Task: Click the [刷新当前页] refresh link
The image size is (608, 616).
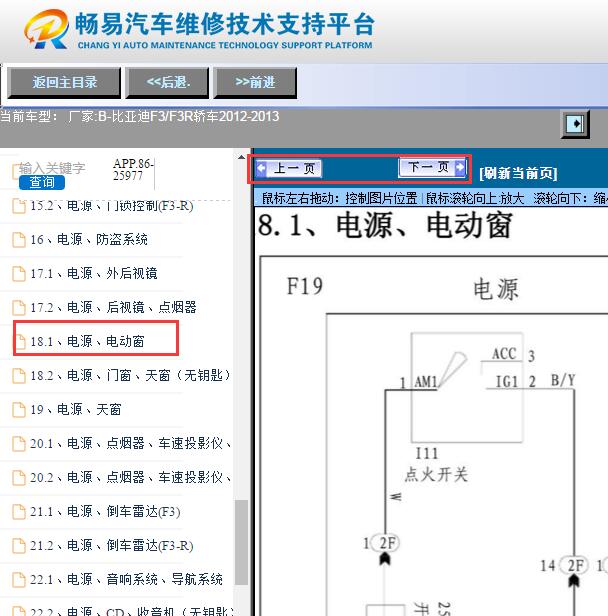Action: click(x=518, y=173)
